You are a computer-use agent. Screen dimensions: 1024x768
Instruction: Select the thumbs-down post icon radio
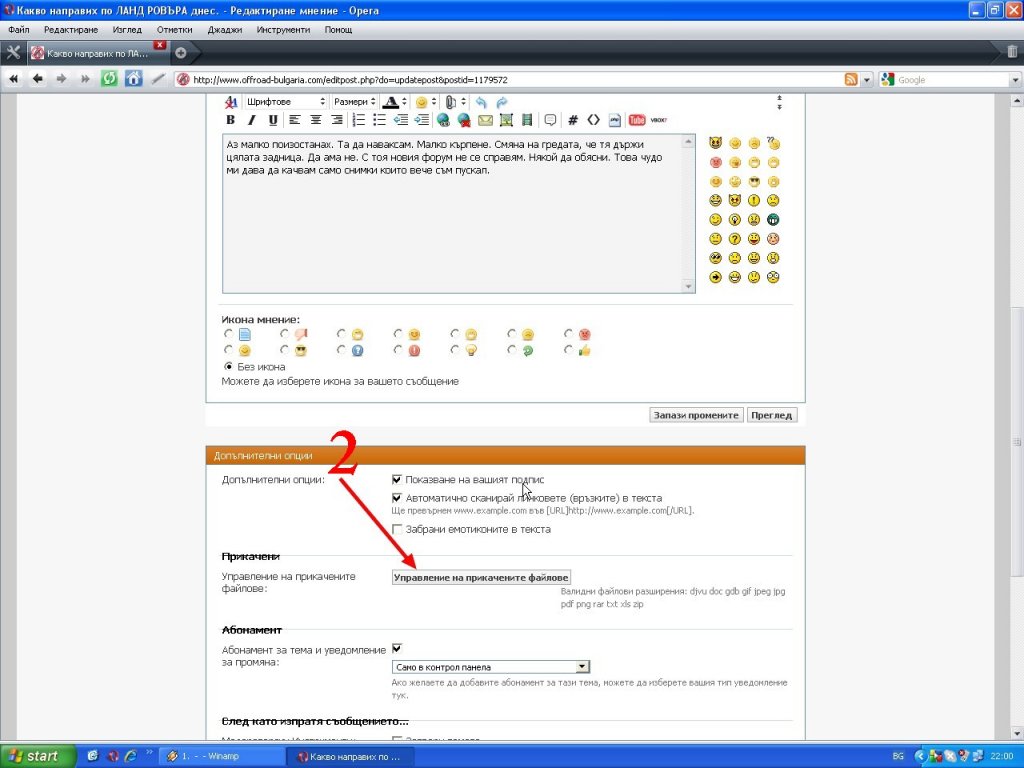coord(284,334)
